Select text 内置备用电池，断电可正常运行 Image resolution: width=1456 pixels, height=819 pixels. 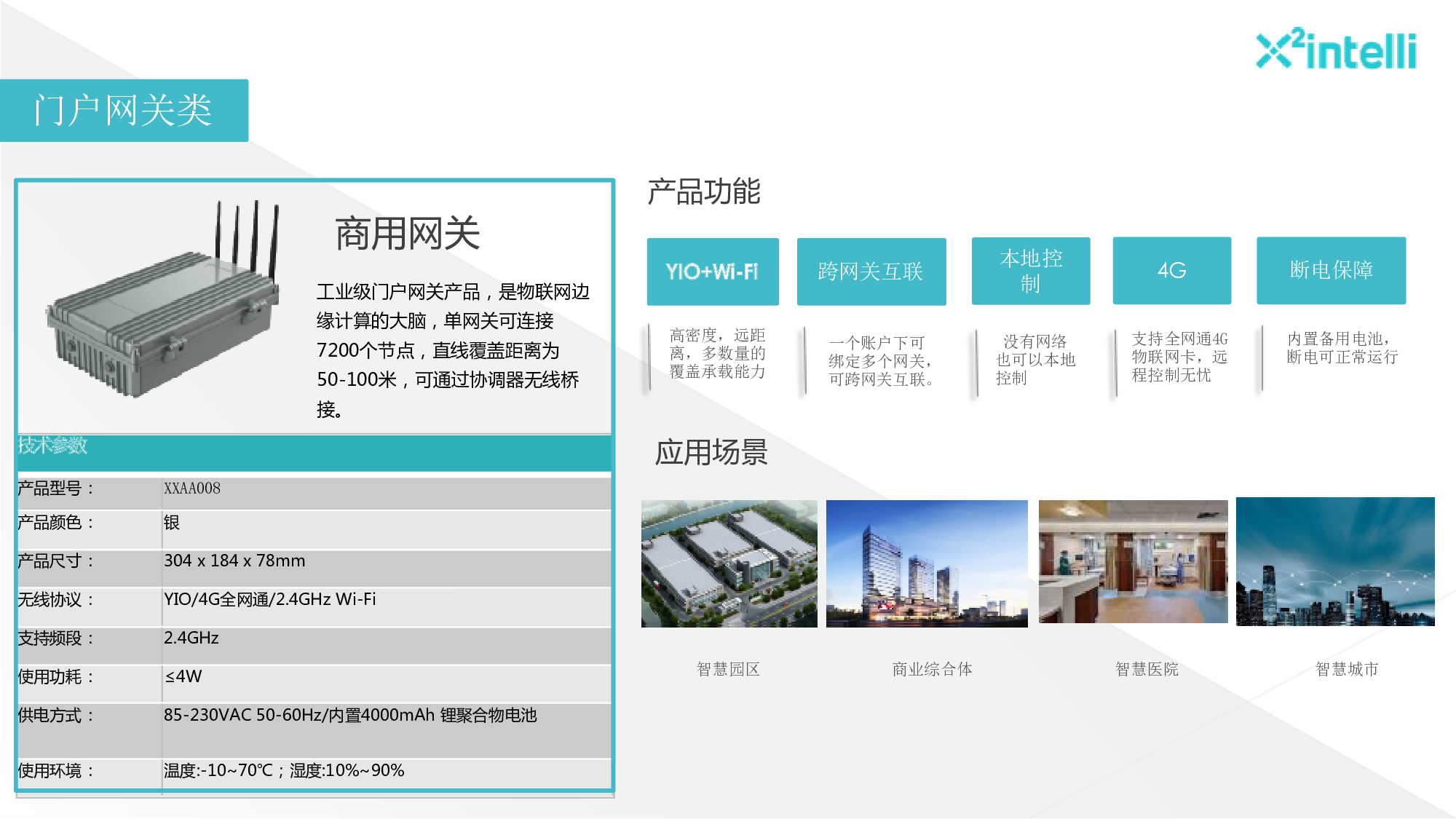pos(1342,348)
